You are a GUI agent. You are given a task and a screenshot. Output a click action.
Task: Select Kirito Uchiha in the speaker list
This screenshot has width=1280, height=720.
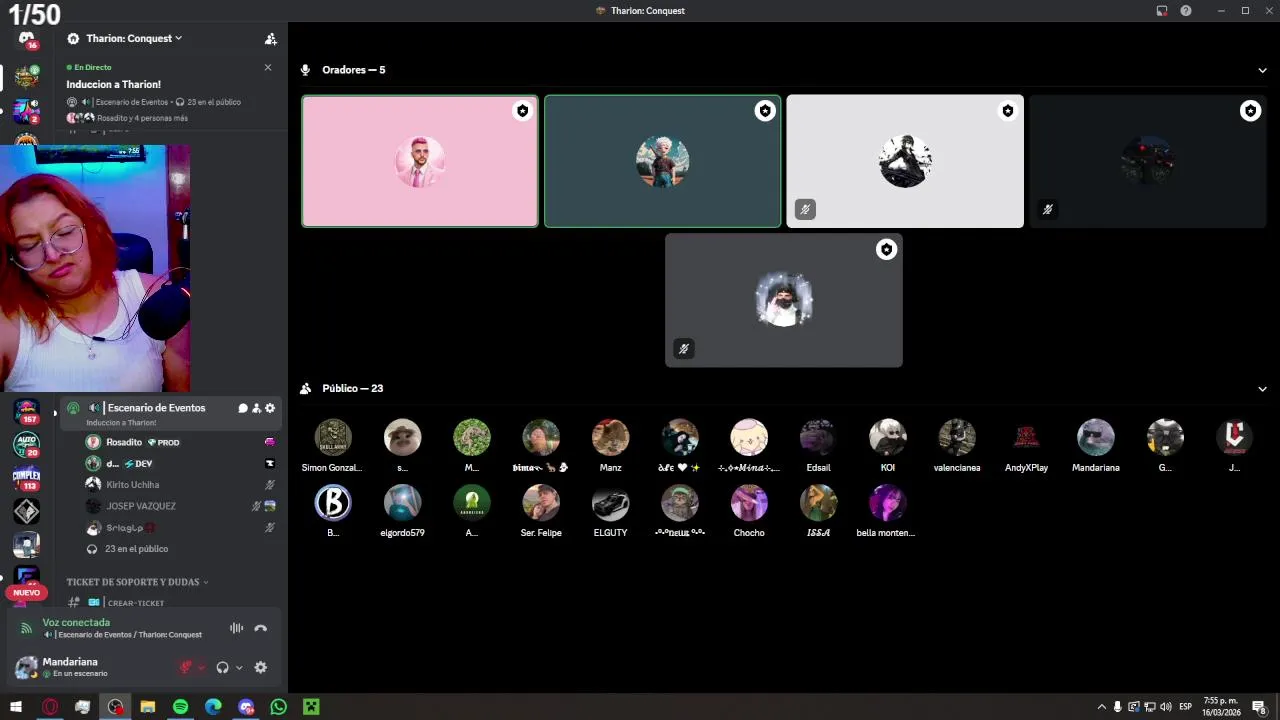click(179, 484)
